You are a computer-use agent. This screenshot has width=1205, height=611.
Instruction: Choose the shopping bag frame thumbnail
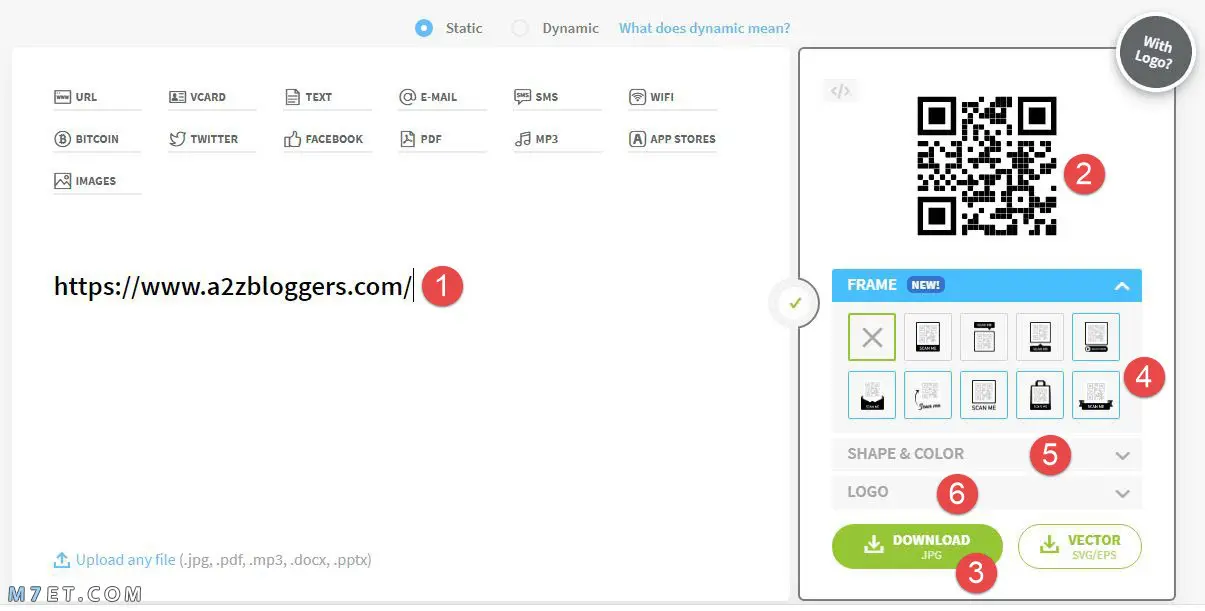click(1040, 395)
